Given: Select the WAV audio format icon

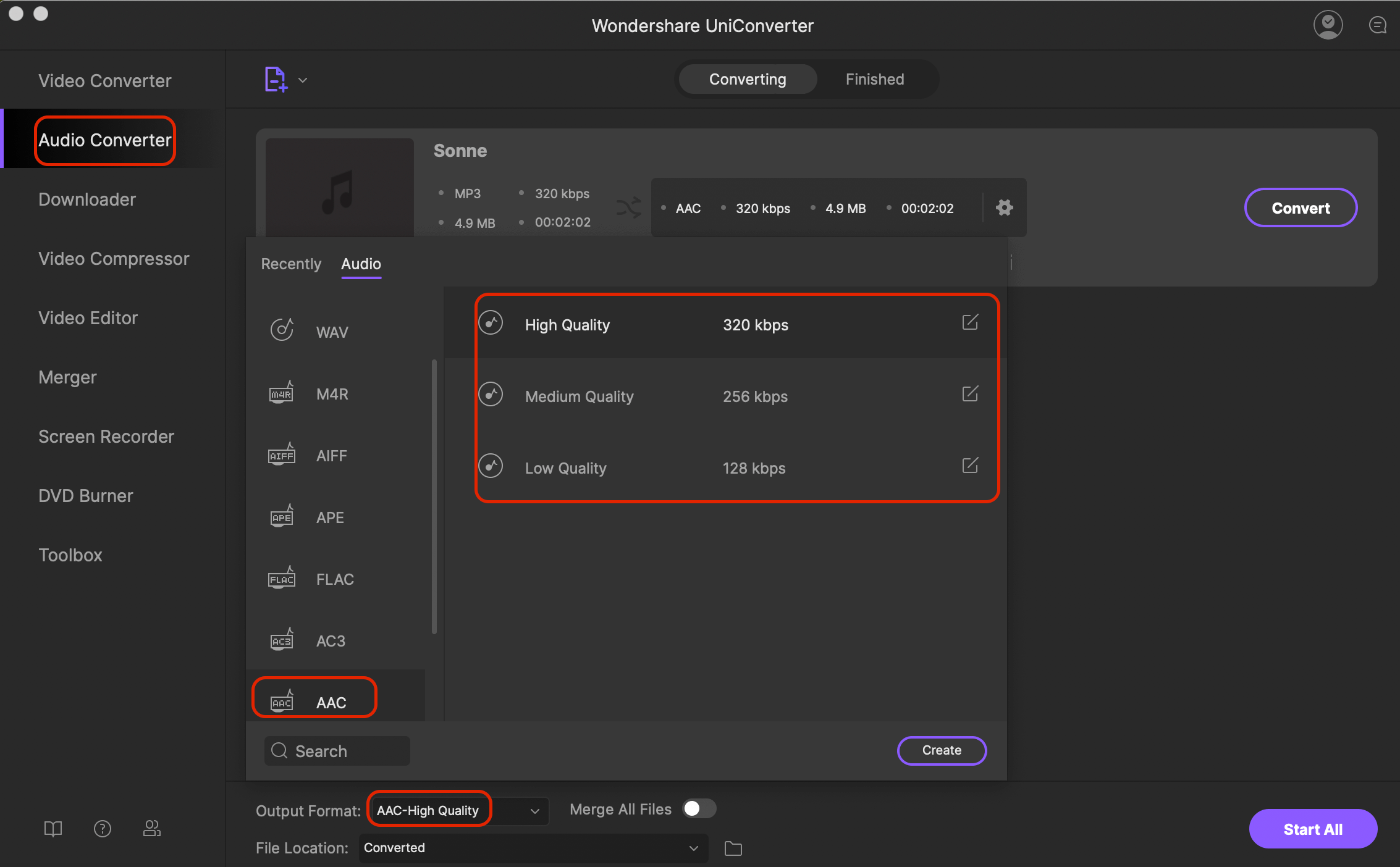Looking at the screenshot, I should click(x=281, y=332).
